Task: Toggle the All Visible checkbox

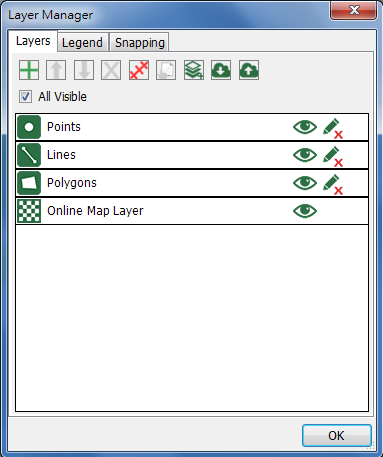Action: click(x=26, y=97)
